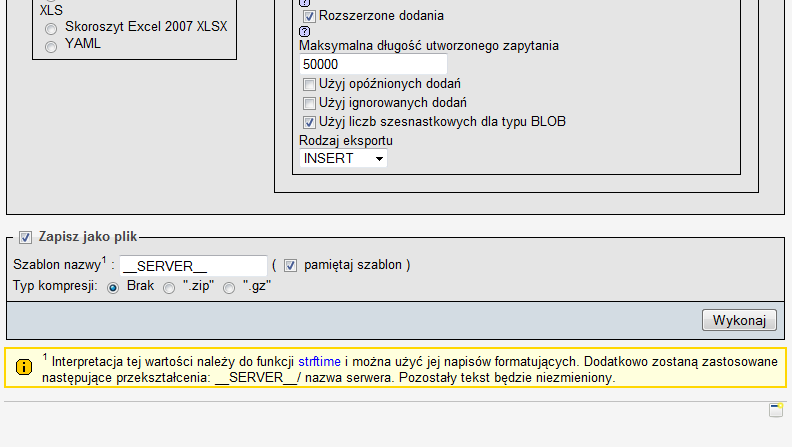Select ".gz" compression type
The width and height of the screenshot is (792, 447).
tap(229, 287)
